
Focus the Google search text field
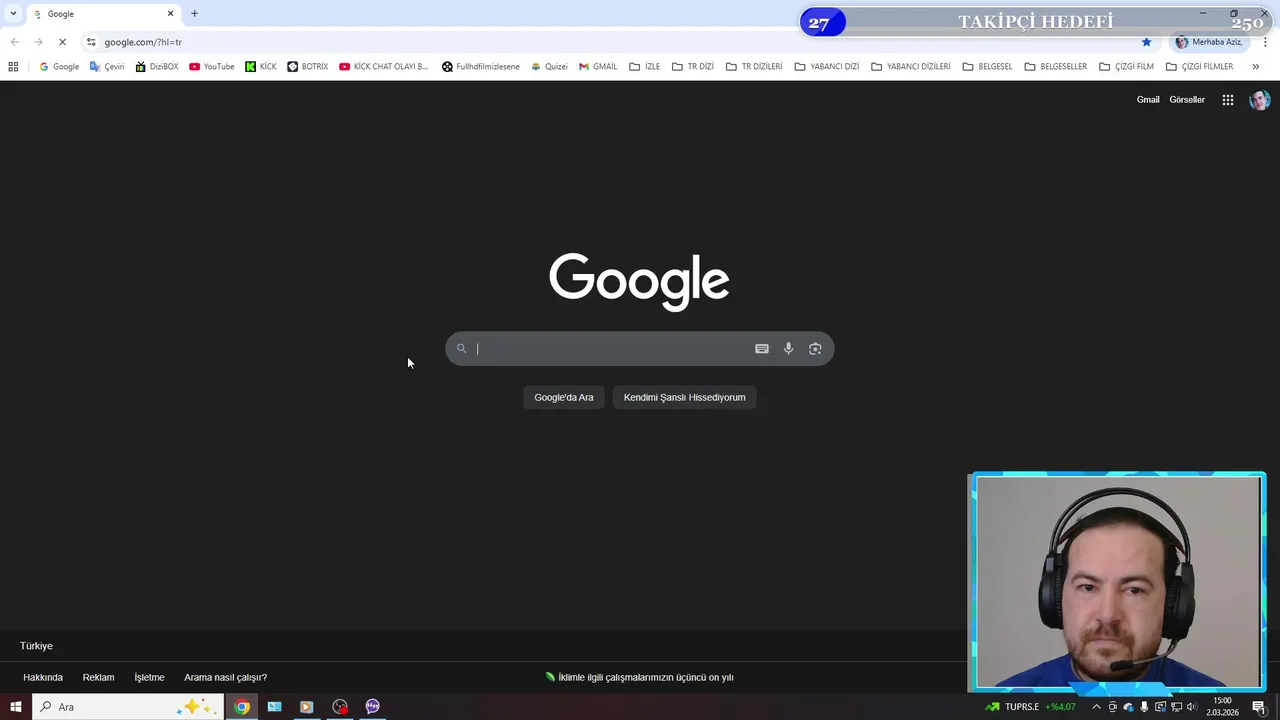click(x=610, y=349)
